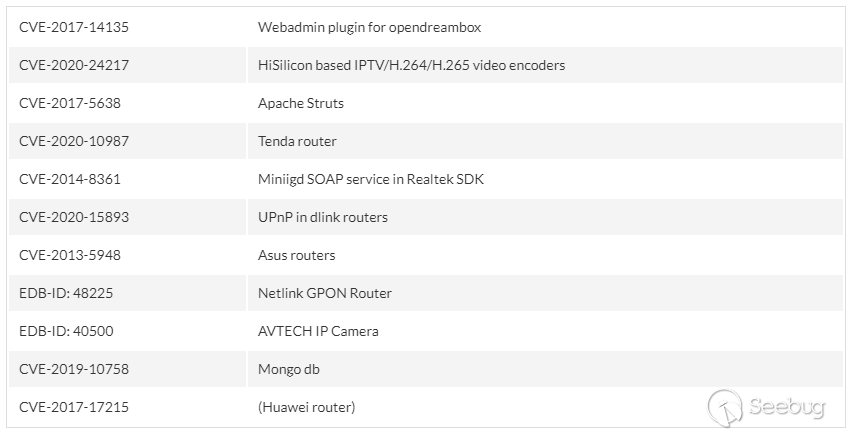This screenshot has width=853, height=435.
Task: Click the Netlink GPON Router entry
Action: point(324,293)
